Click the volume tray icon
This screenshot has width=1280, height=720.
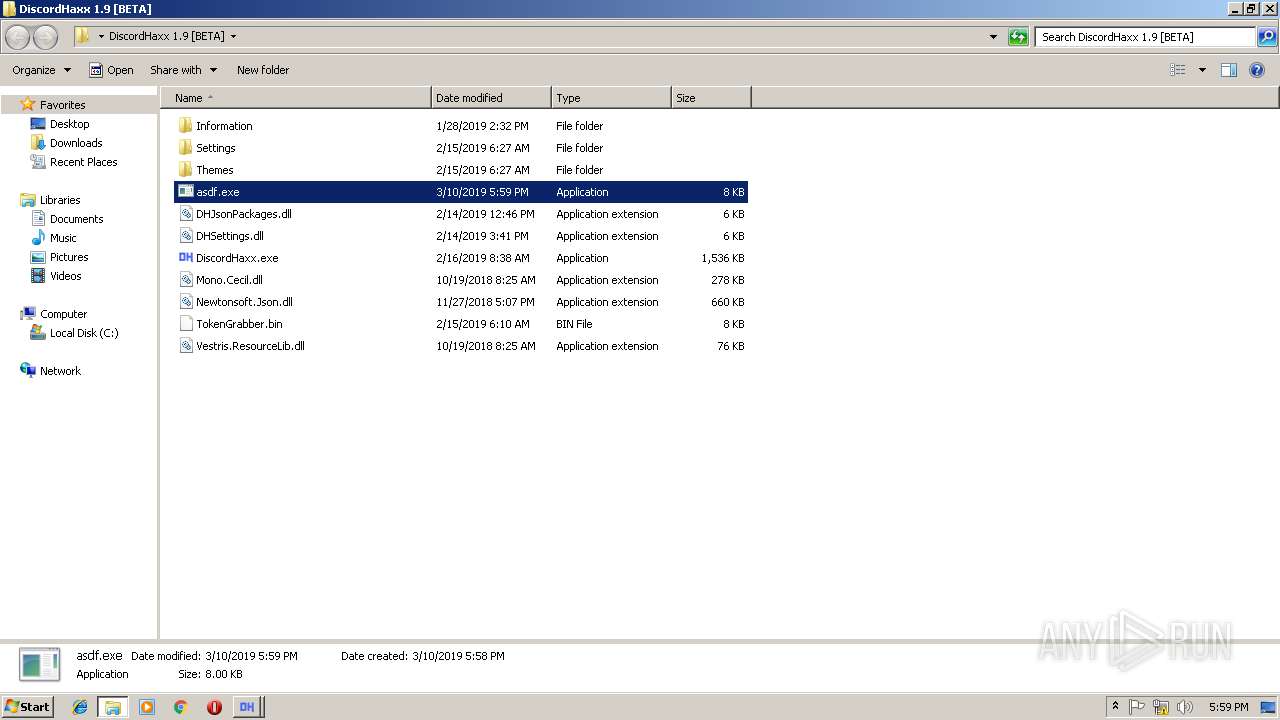pos(1185,707)
